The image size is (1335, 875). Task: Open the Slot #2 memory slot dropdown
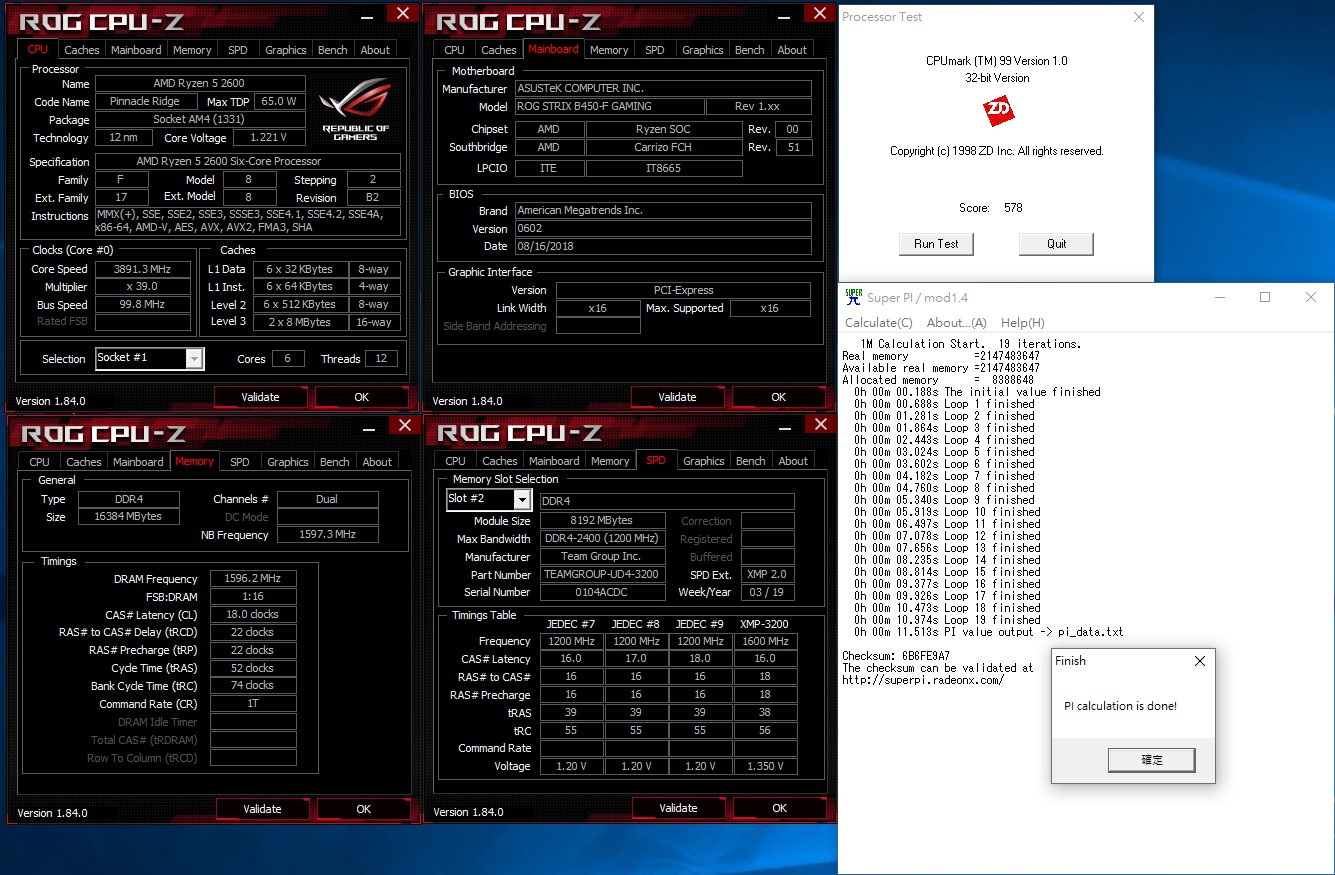[x=522, y=499]
